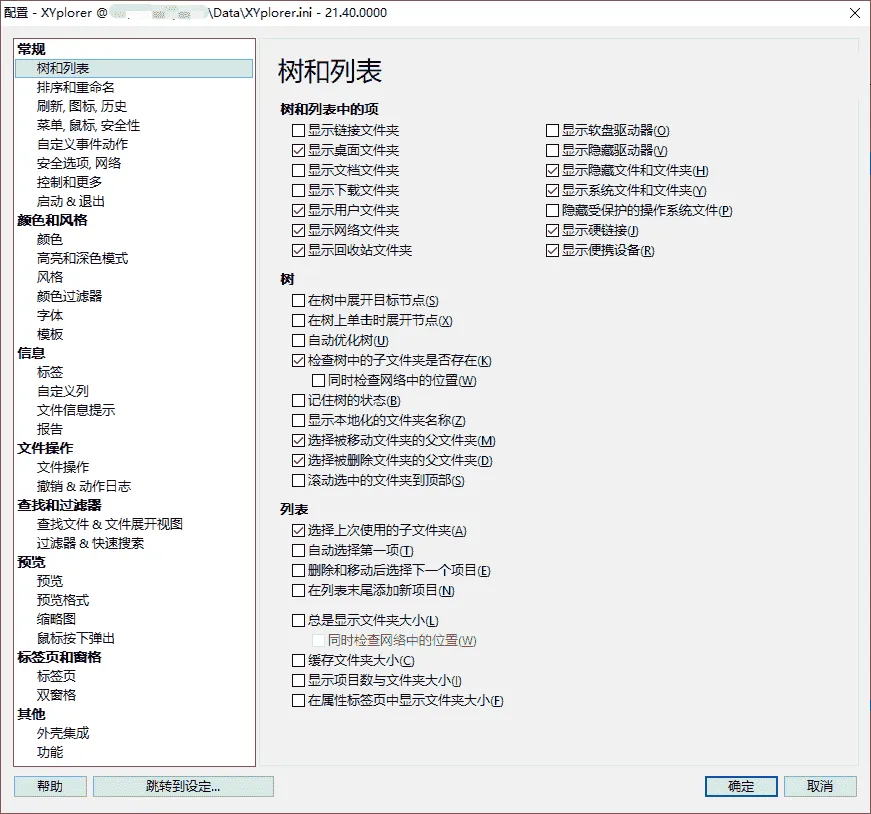Go to 菜单, 鼠标, 安全性 page
Screen dimensions: 871x814
(88, 125)
